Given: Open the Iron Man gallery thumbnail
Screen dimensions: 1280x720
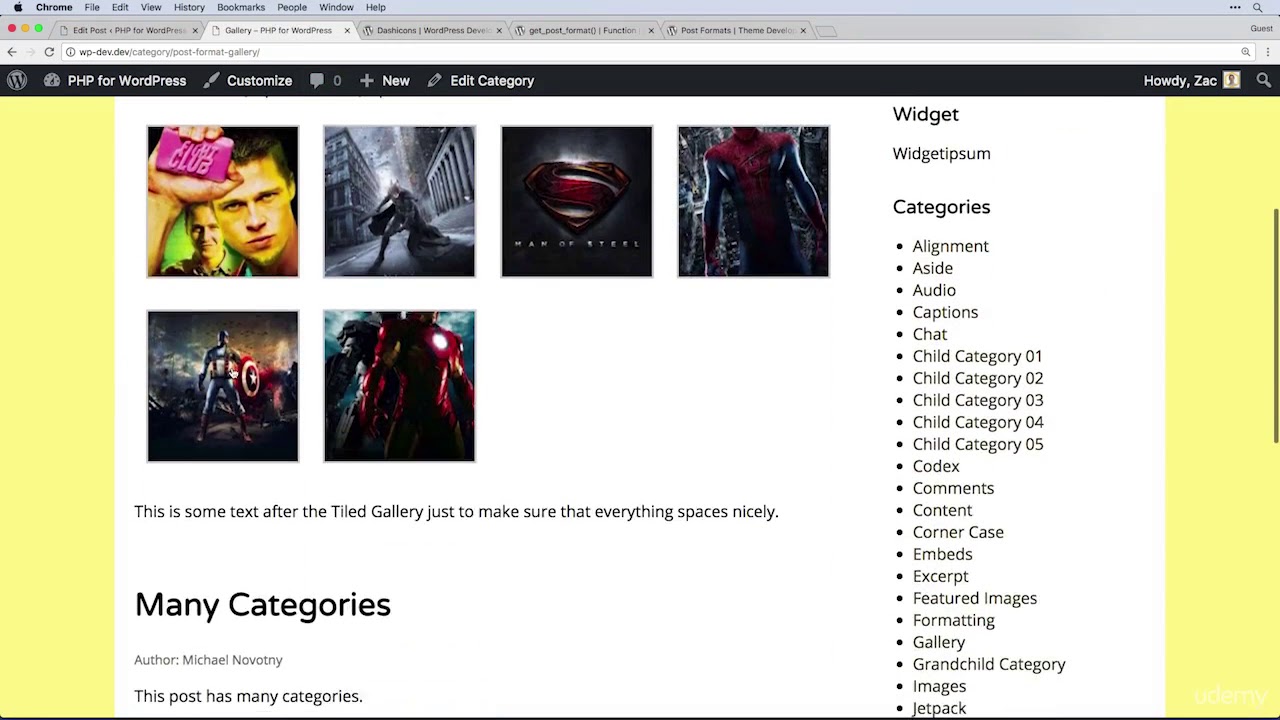Looking at the screenshot, I should [399, 386].
